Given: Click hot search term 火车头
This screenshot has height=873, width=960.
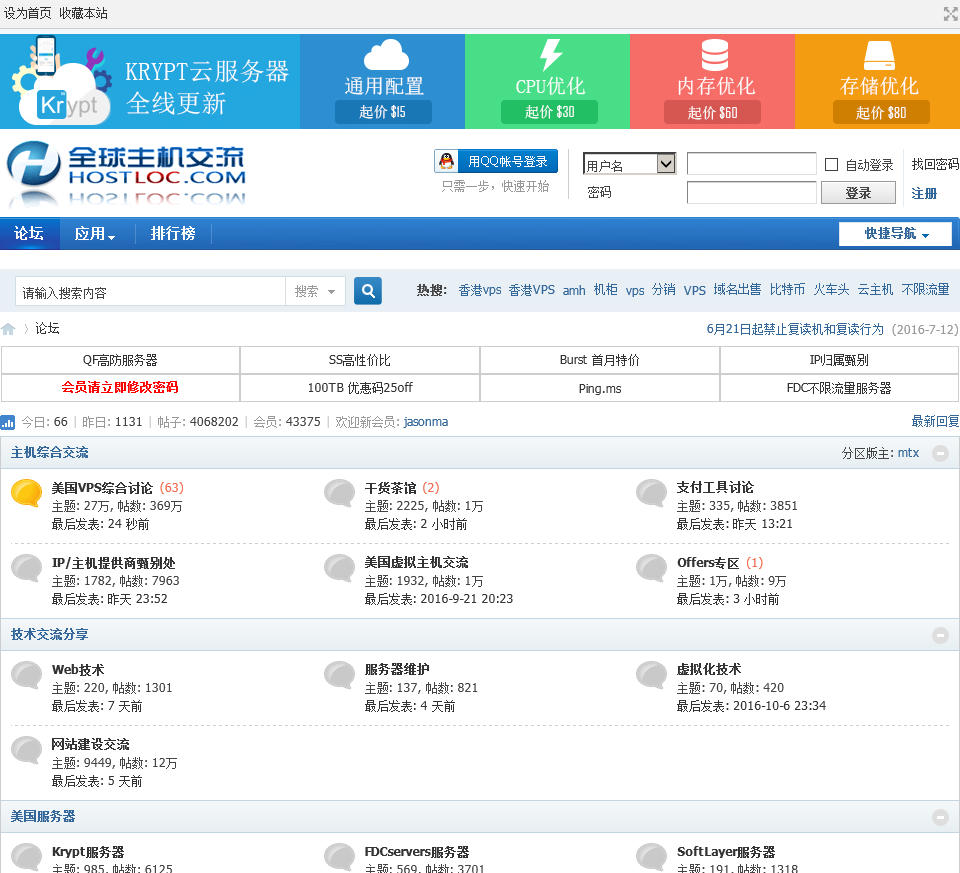Looking at the screenshot, I should 831,290.
